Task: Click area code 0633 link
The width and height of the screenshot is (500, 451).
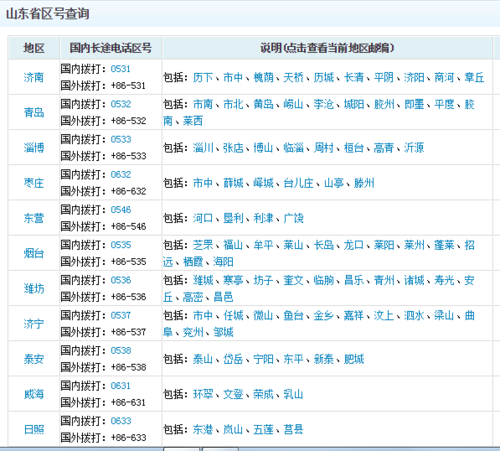Action: [121, 421]
